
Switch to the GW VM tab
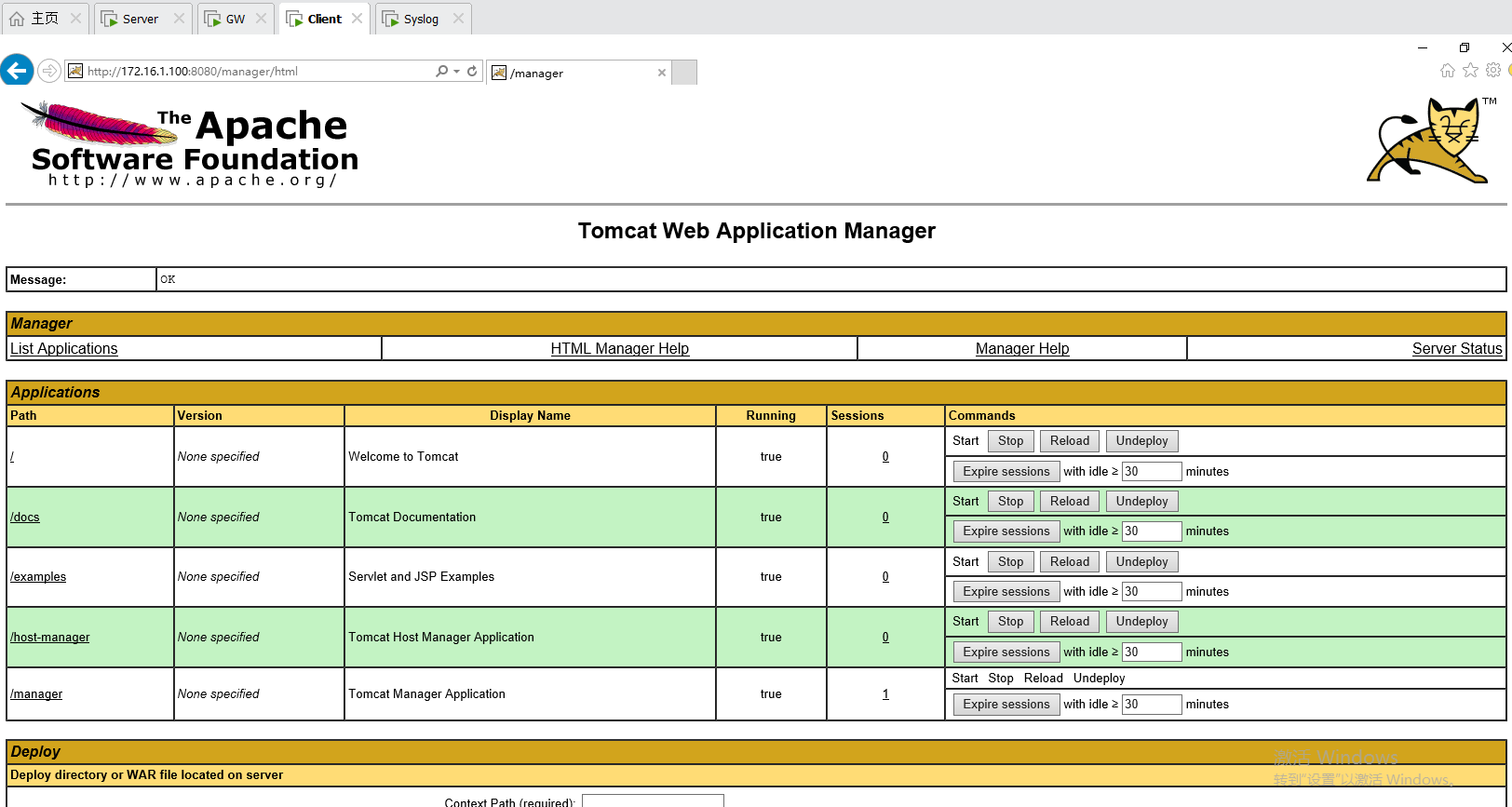[236, 19]
